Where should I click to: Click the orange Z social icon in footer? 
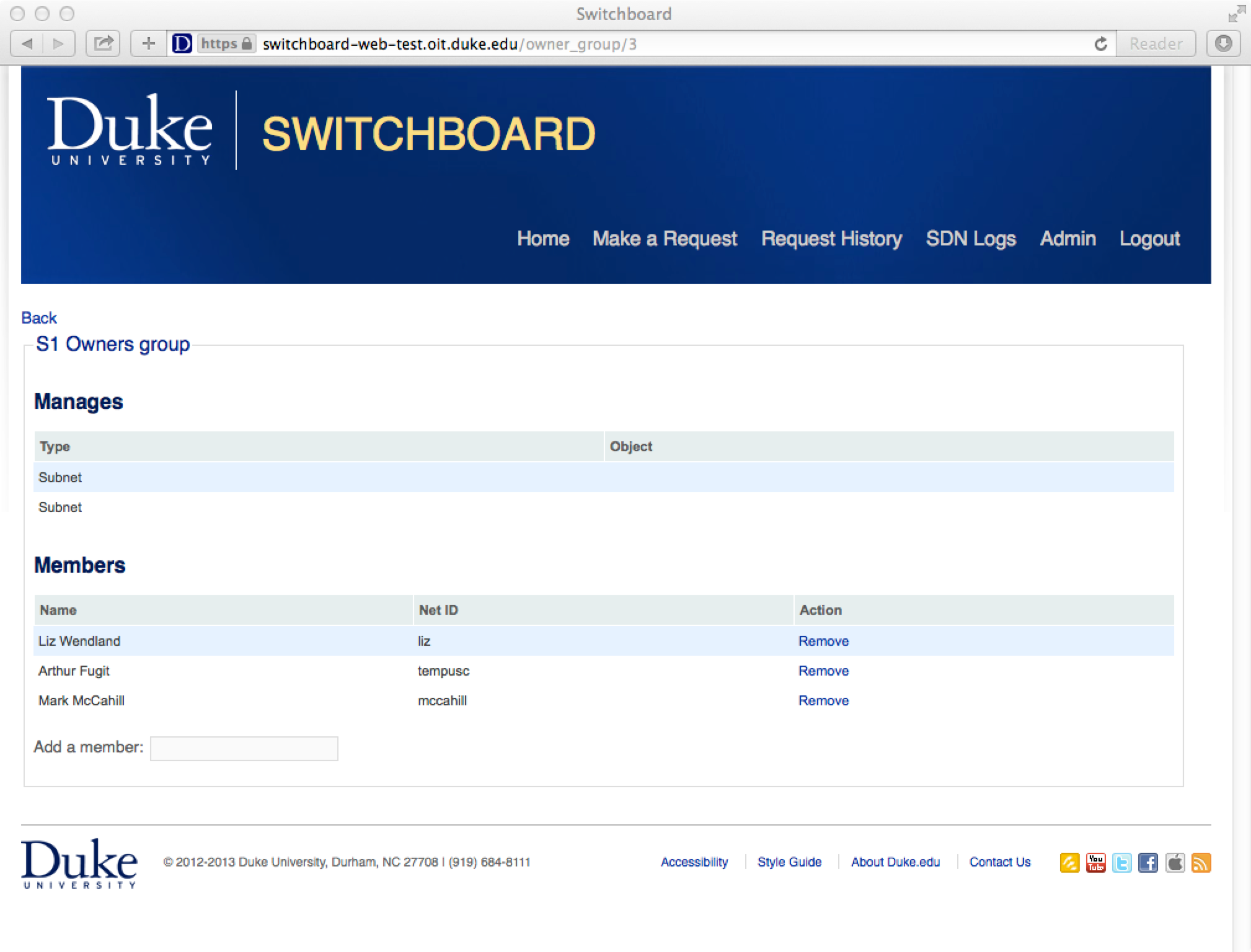click(x=1069, y=863)
